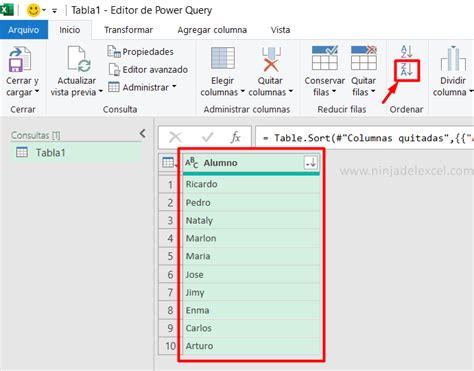
Task: Click the Excel logo icon
Action: tap(6, 9)
